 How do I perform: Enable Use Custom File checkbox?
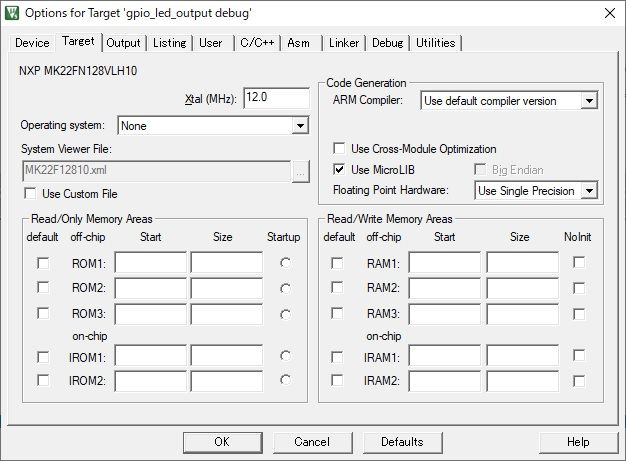(x=30, y=194)
